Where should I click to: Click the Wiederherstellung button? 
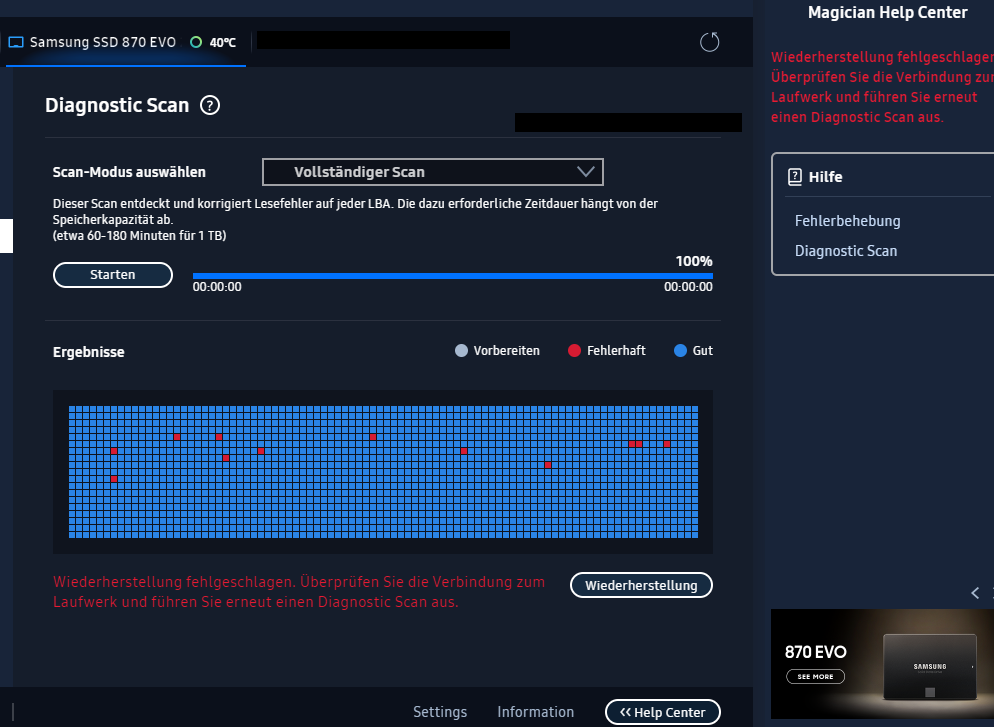click(641, 585)
